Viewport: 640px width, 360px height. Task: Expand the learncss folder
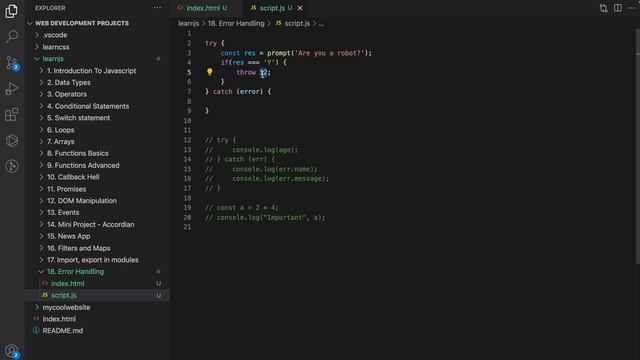click(x=56, y=47)
